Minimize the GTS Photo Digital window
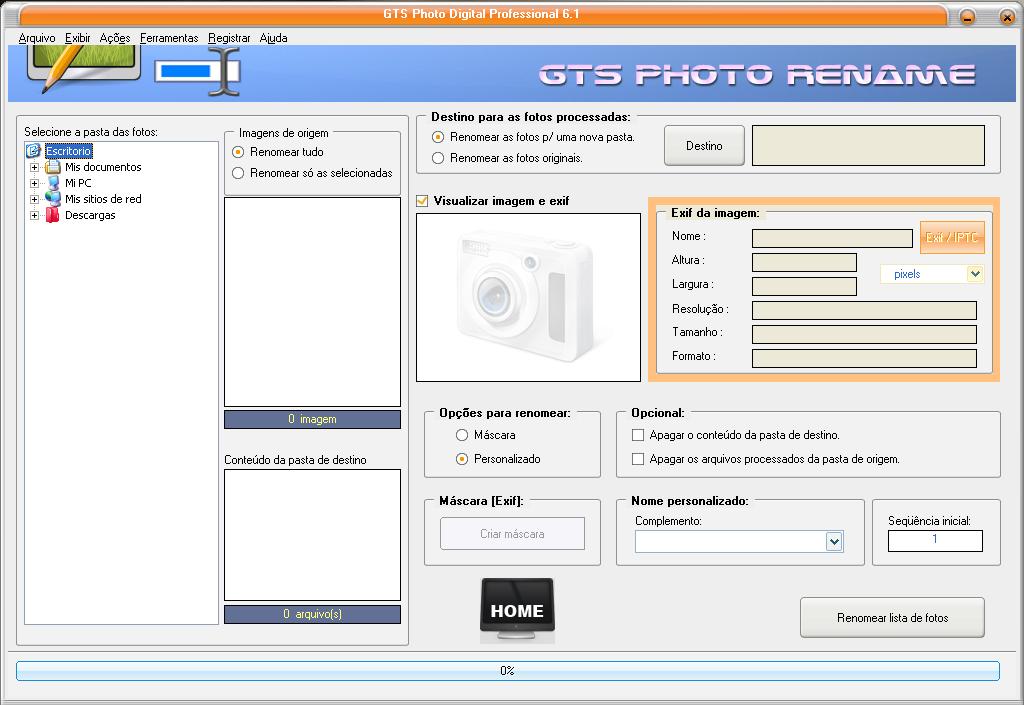1024x705 pixels. pyautogui.click(x=968, y=17)
